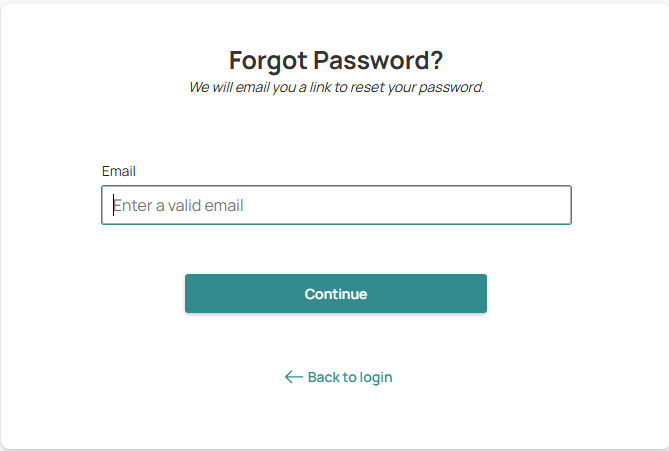This screenshot has height=451, width=669.
Task: Place cursor in the email text box
Action: (x=336, y=205)
